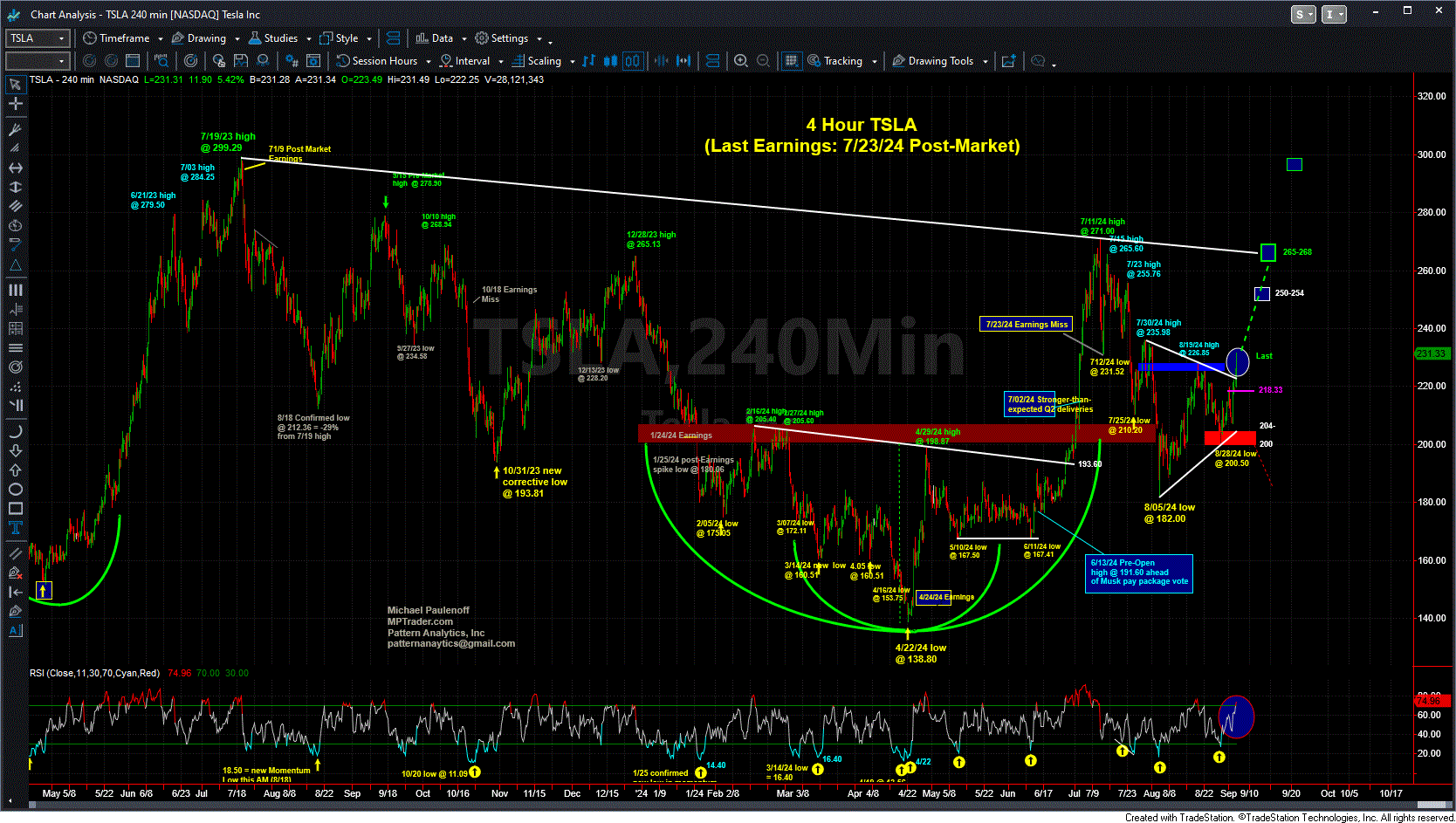Open the Drawing menu

(x=199, y=38)
